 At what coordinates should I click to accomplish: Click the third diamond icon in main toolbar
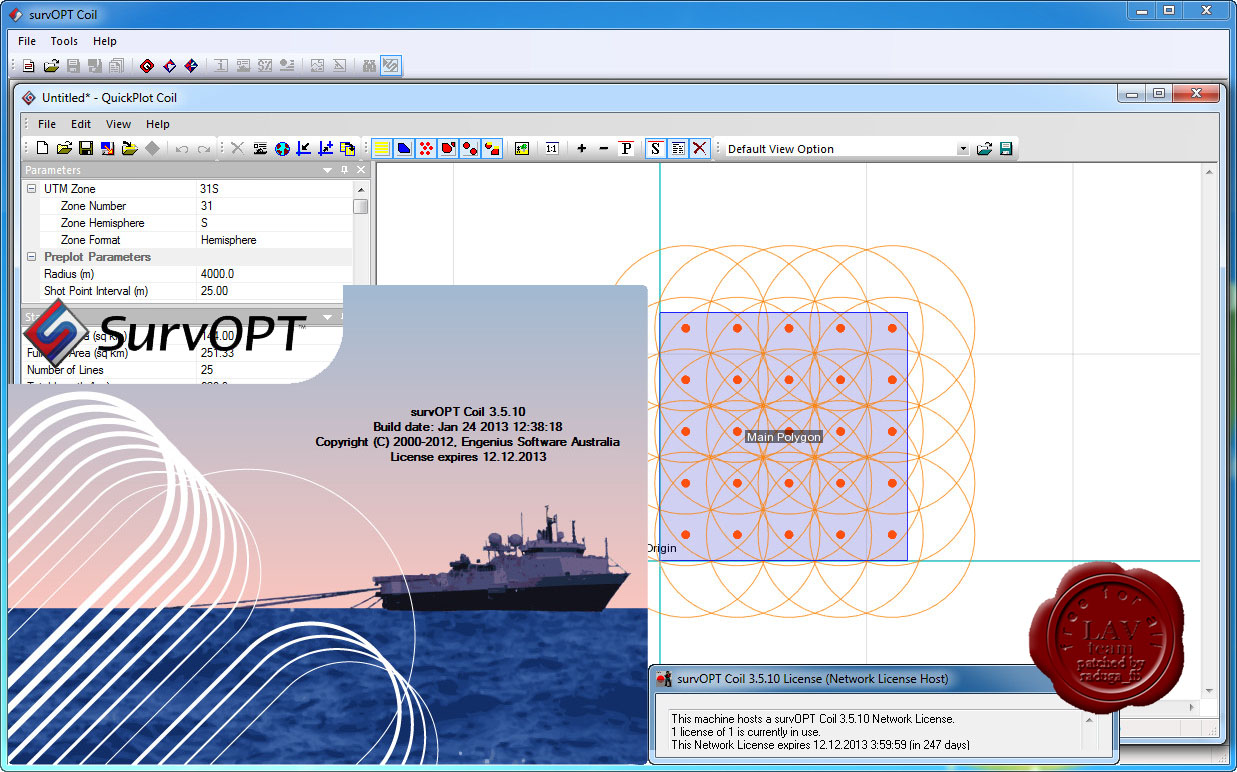[191, 66]
